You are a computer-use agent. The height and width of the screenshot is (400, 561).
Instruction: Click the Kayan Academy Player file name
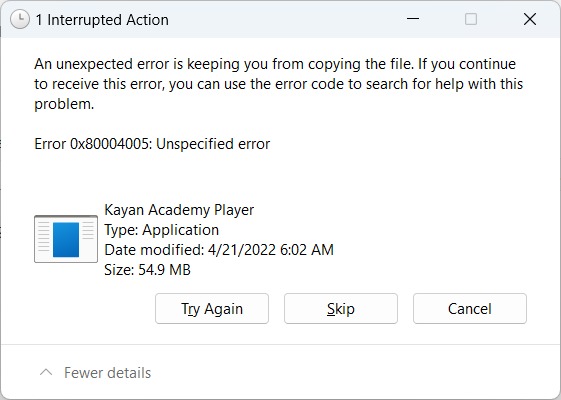click(x=179, y=210)
